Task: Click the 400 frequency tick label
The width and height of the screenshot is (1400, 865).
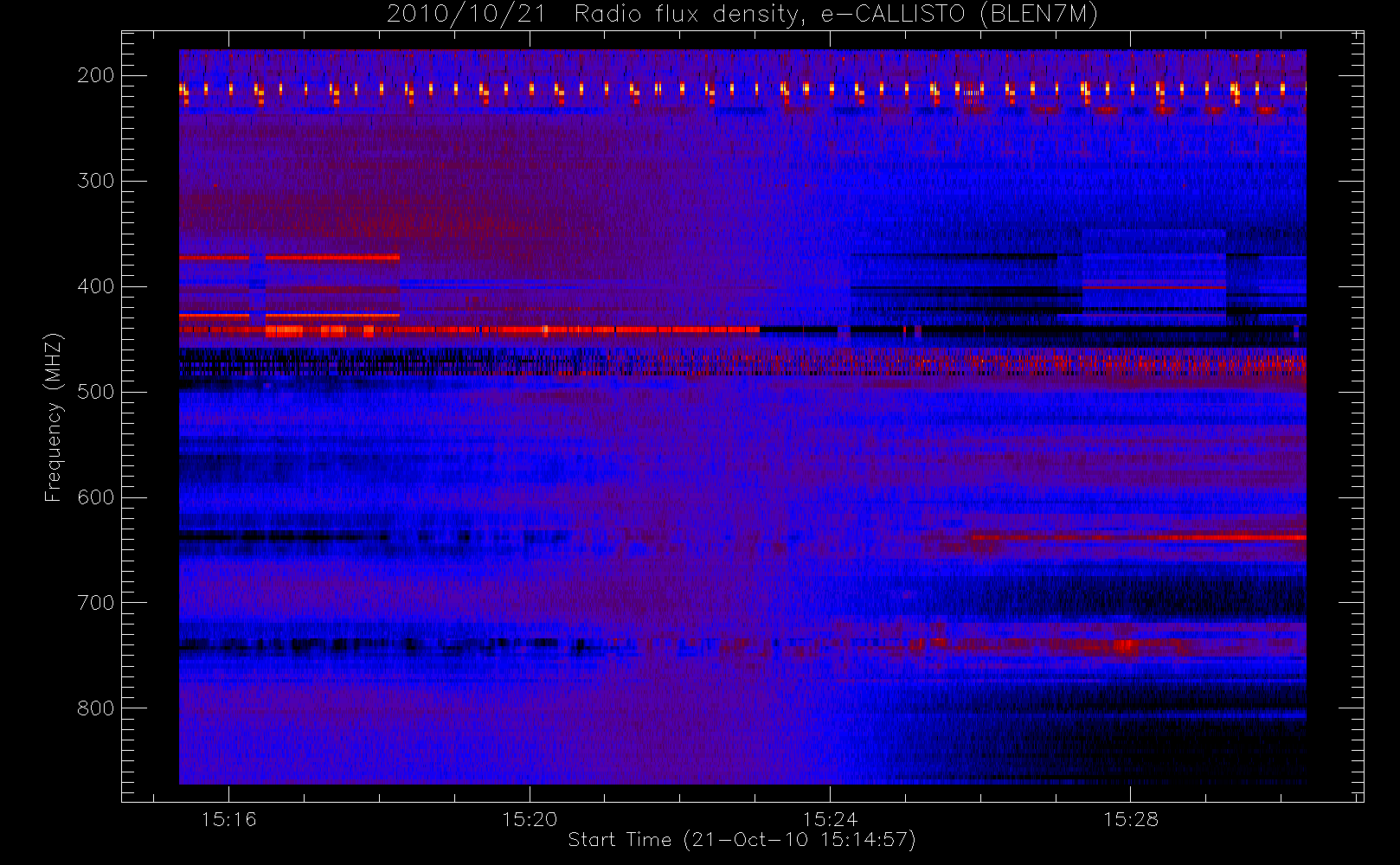Action: tap(95, 286)
